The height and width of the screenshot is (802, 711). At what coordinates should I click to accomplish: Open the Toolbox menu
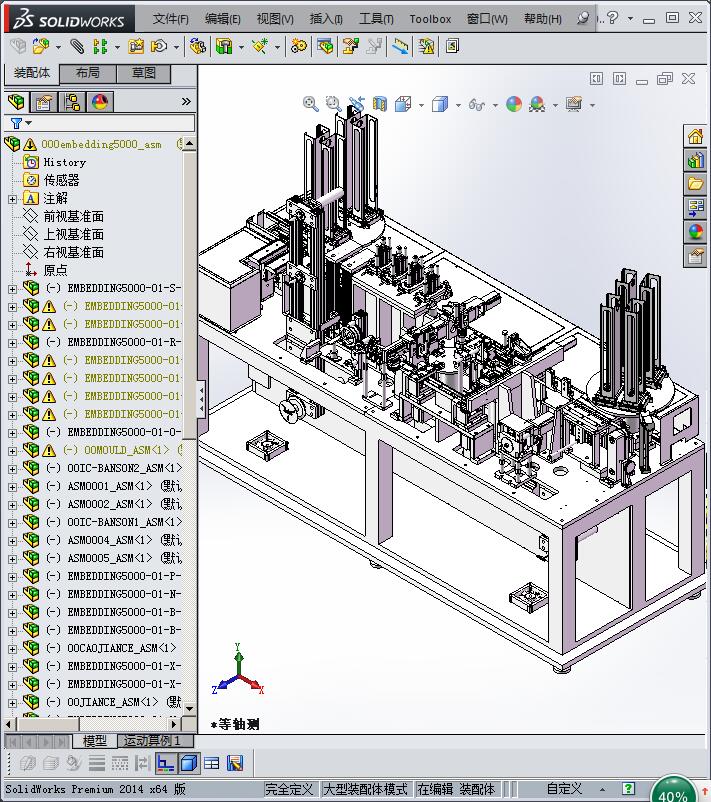[430, 19]
